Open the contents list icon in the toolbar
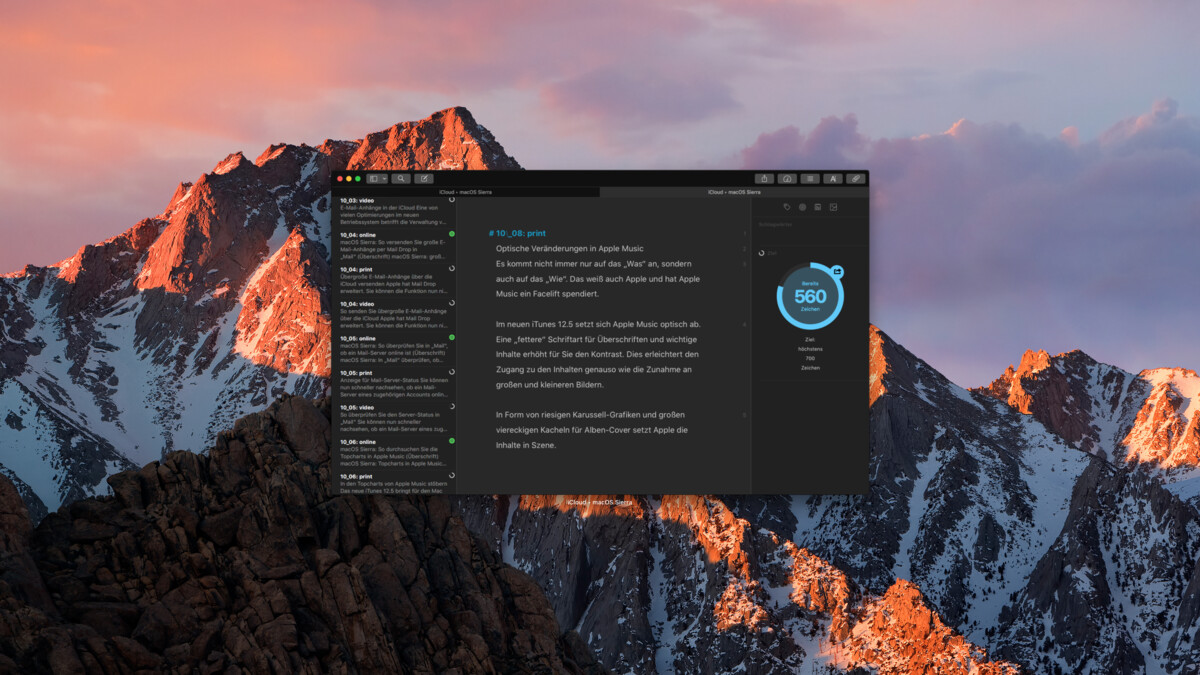The image size is (1200, 675). (x=809, y=179)
